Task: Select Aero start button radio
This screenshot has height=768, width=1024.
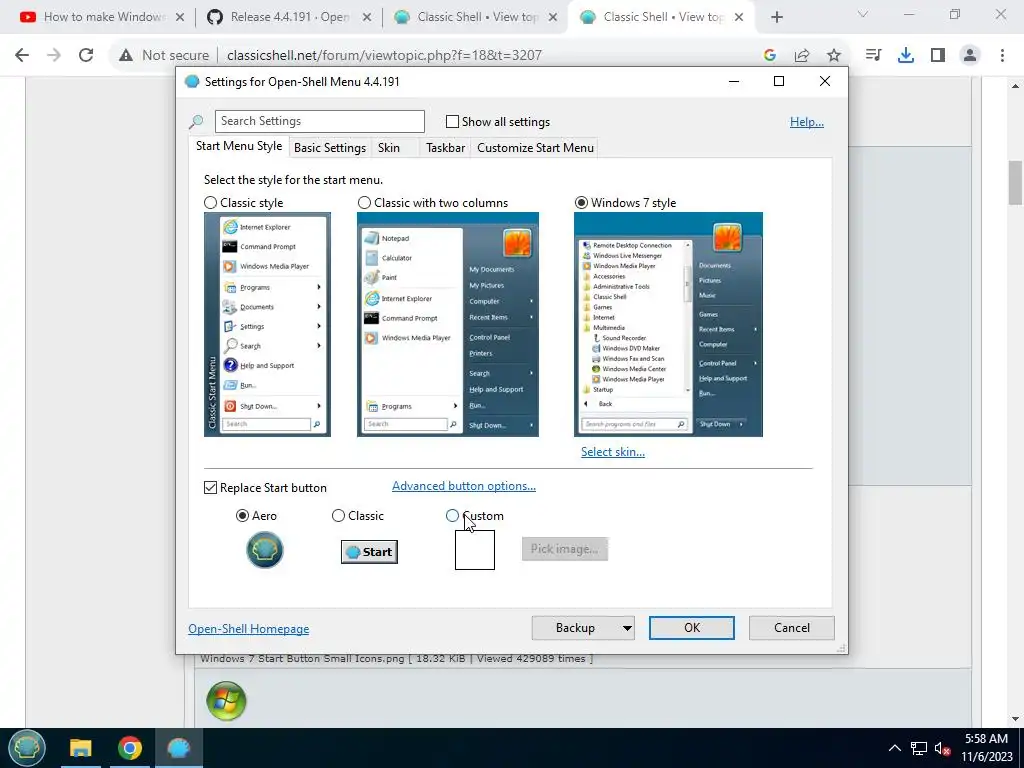Action: (242, 516)
